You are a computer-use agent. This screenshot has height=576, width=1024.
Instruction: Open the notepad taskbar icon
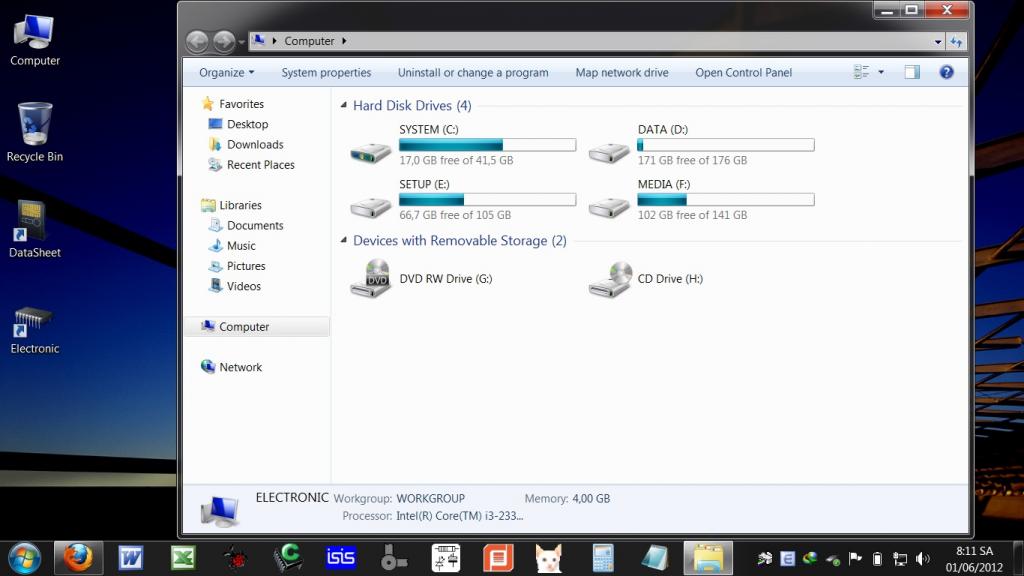[655, 559]
